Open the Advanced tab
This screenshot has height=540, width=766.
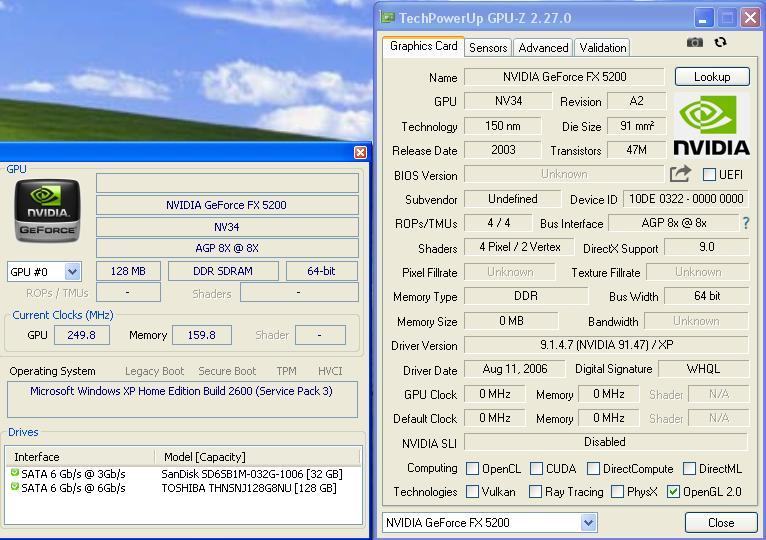point(543,47)
